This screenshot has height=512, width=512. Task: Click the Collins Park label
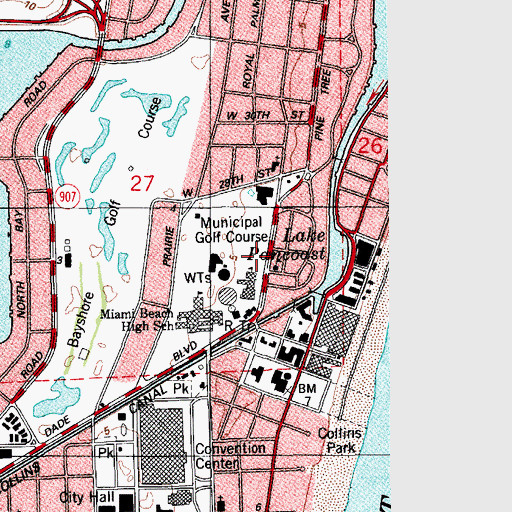(x=340, y=440)
